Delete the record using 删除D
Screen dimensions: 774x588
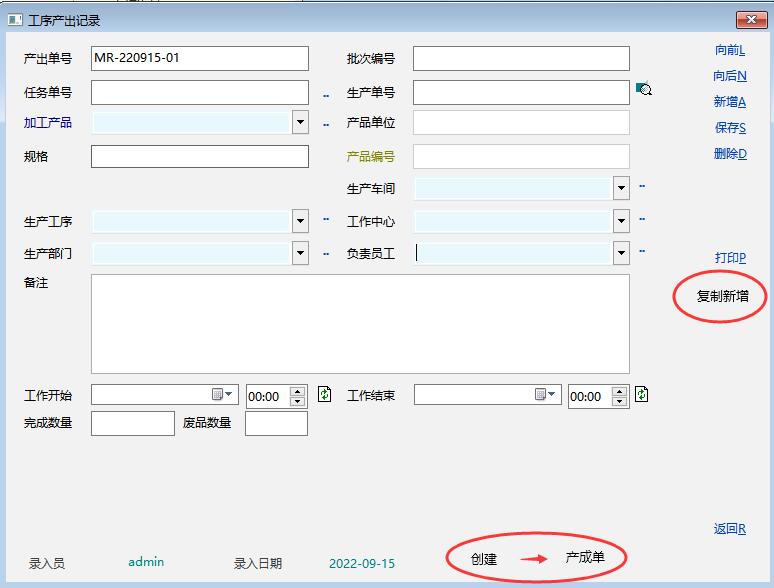(730, 154)
